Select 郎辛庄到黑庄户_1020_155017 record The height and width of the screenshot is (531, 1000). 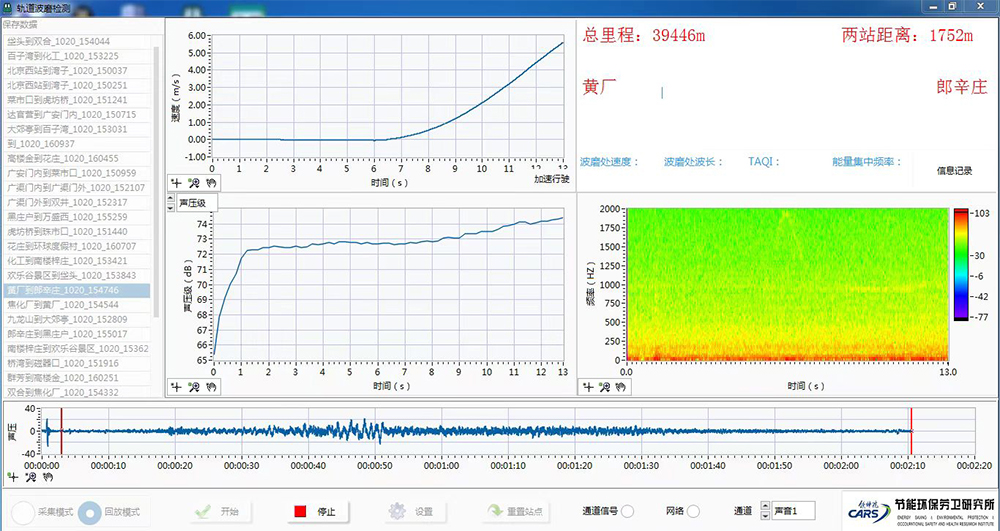pyautogui.click(x=76, y=335)
